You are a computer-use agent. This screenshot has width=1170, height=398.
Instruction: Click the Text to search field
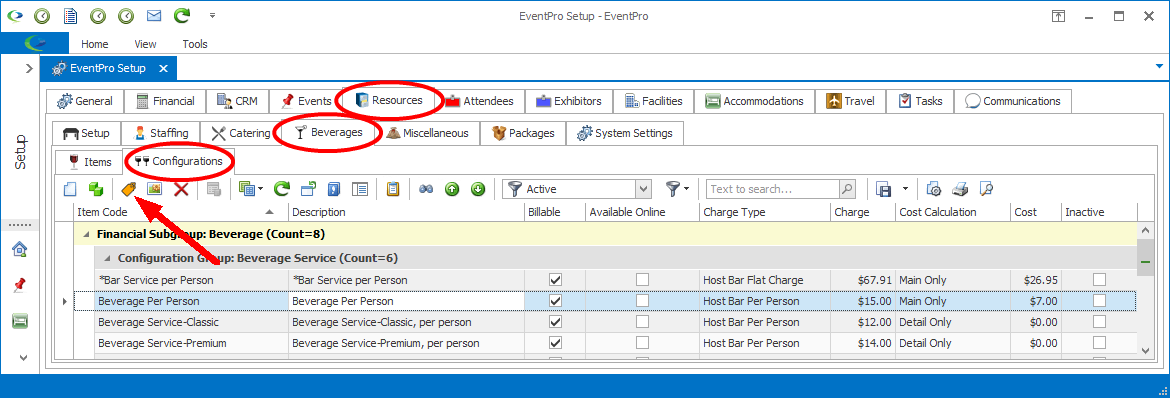point(774,190)
